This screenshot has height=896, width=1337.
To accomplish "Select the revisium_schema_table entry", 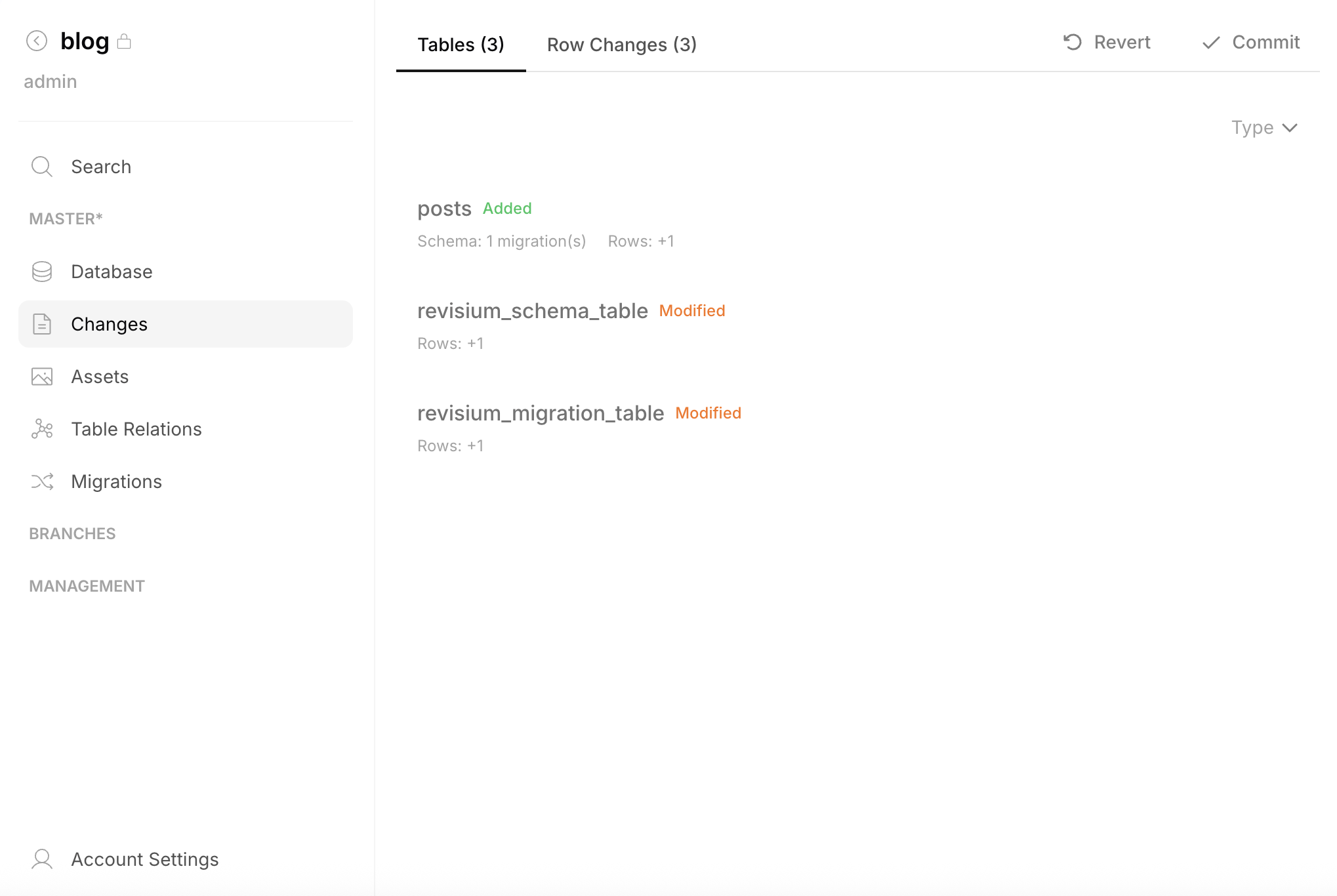I will point(533,310).
